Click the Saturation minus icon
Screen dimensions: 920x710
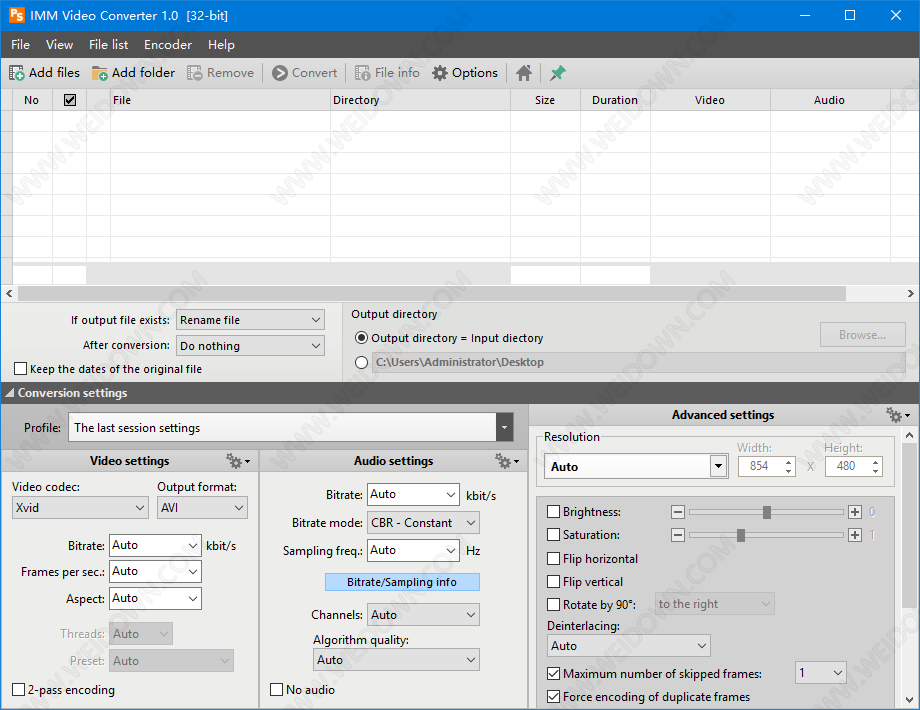678,535
